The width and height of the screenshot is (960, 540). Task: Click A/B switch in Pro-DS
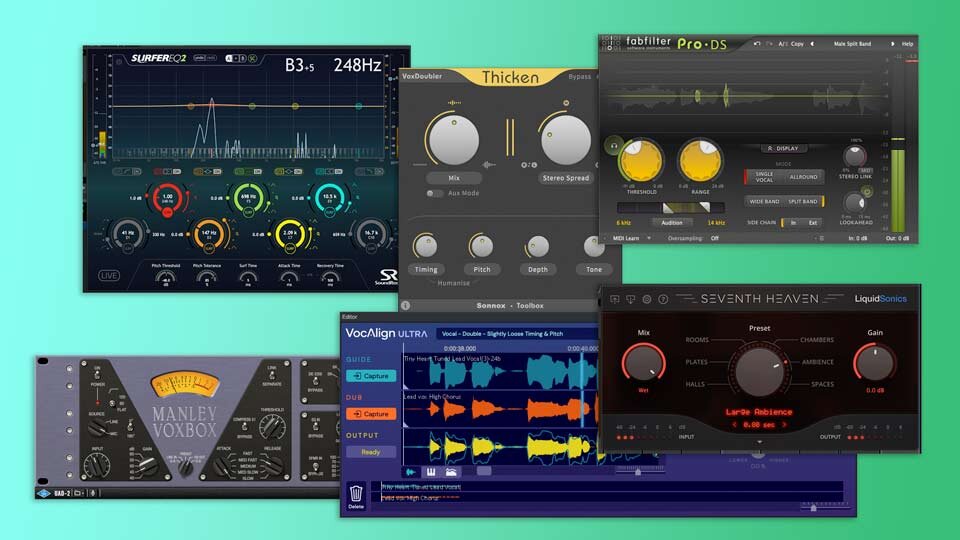coord(782,44)
